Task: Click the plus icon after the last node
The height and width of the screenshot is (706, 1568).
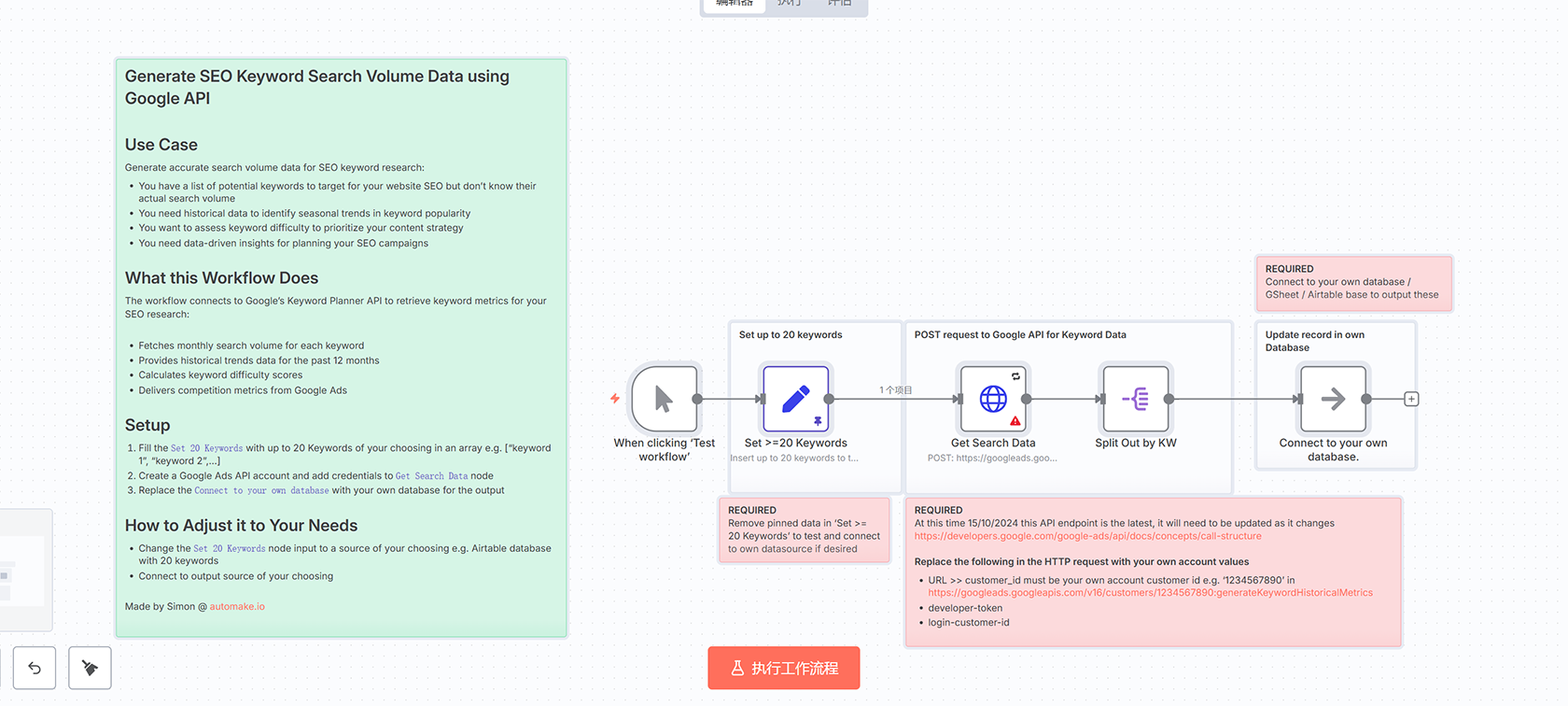Action: 1411,399
